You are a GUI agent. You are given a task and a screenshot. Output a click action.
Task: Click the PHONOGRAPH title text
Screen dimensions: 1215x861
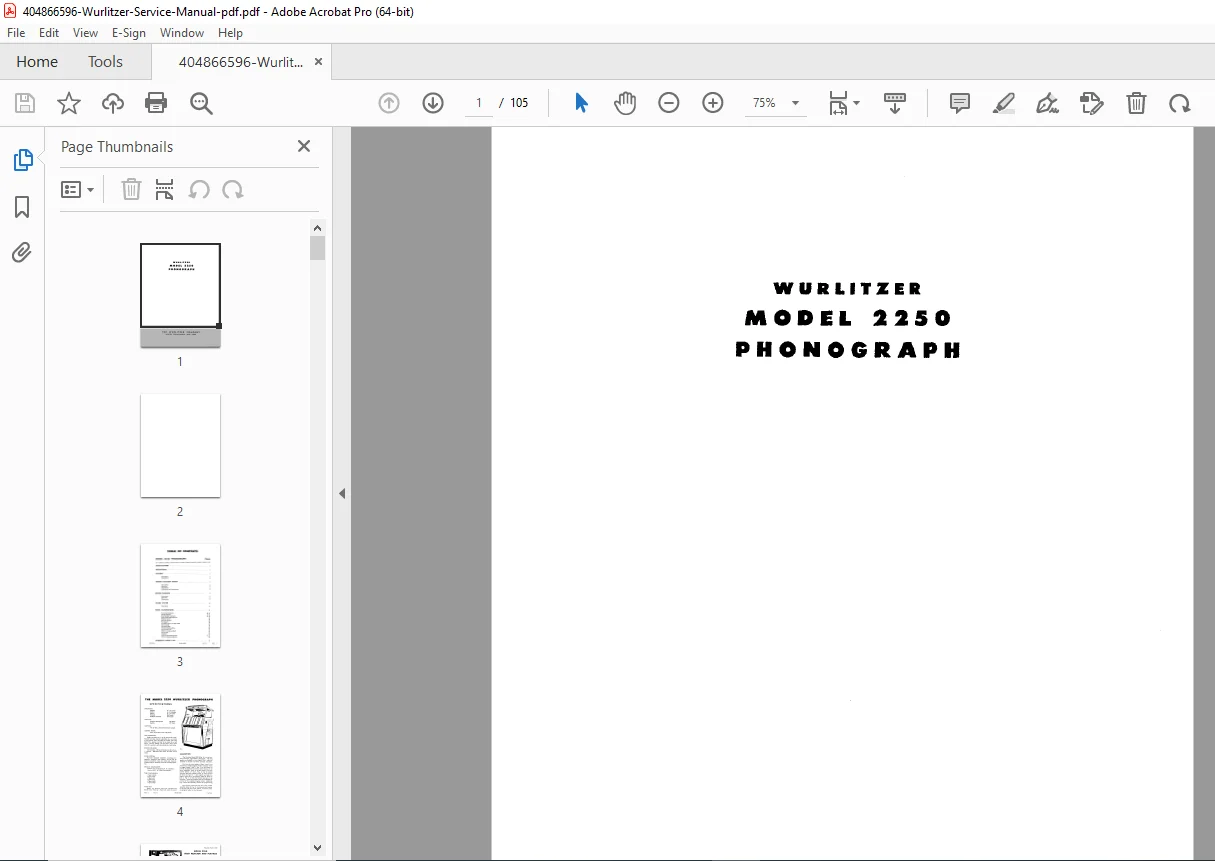848,350
